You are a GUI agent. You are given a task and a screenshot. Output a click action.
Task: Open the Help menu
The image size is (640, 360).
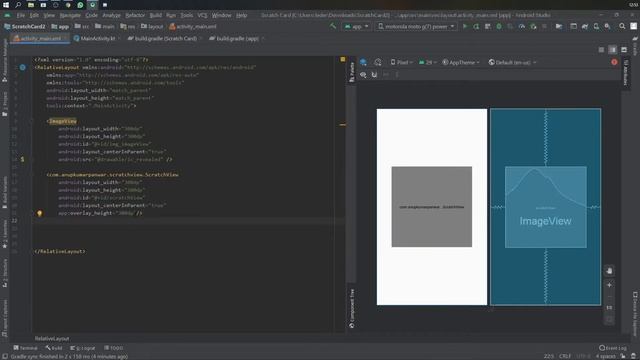[242, 15]
